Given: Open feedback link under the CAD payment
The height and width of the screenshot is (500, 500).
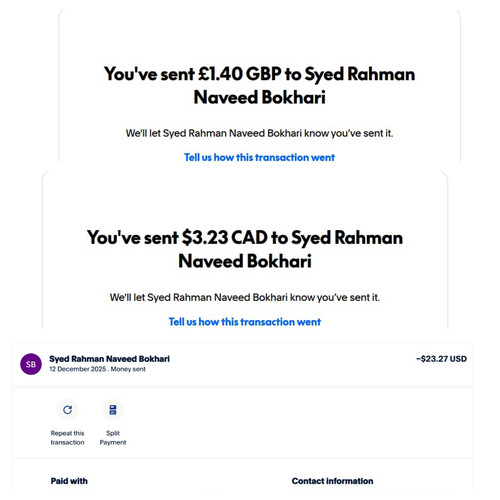Looking at the screenshot, I should 245,322.
